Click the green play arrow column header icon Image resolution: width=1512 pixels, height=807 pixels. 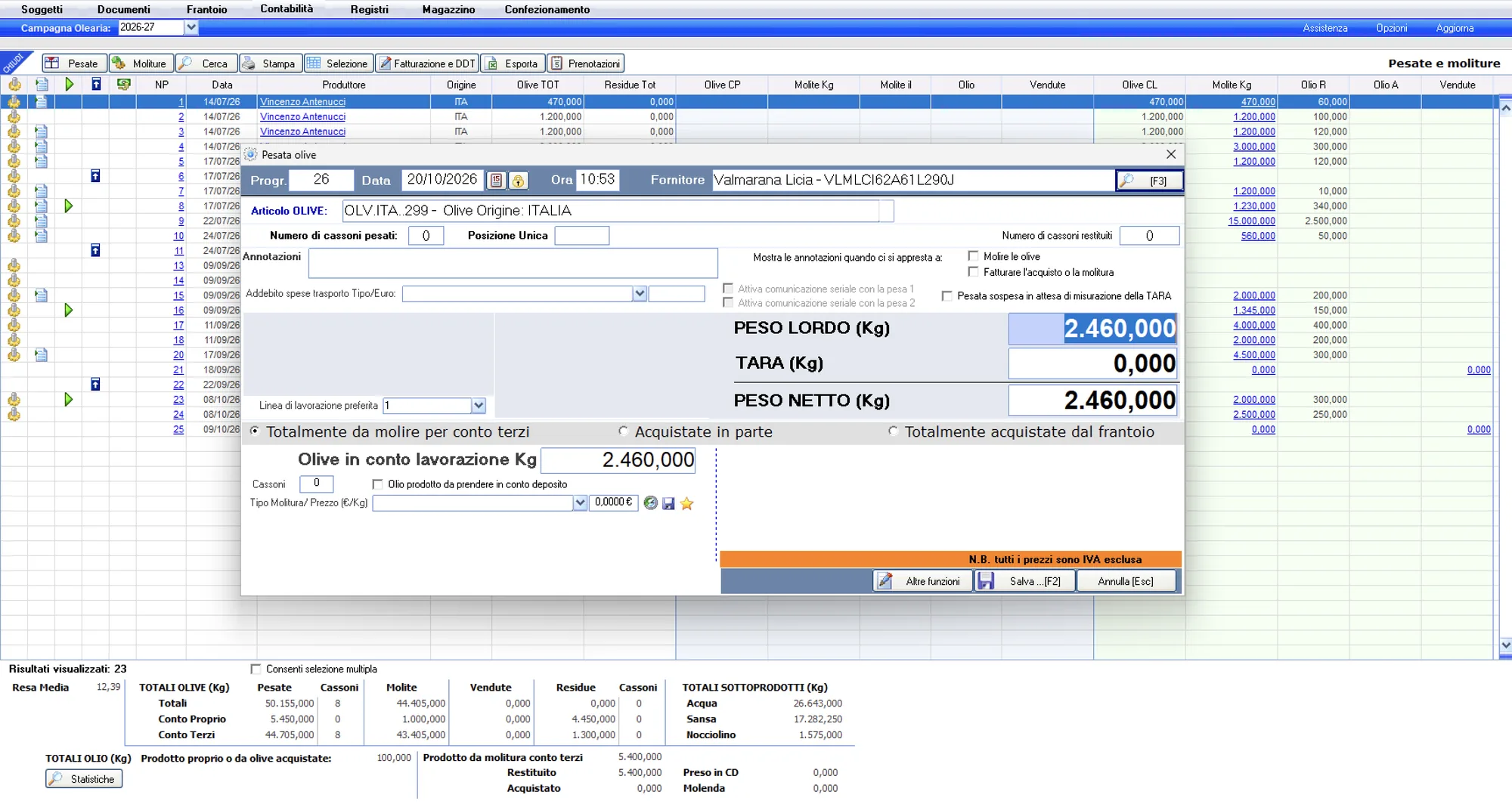click(x=69, y=85)
